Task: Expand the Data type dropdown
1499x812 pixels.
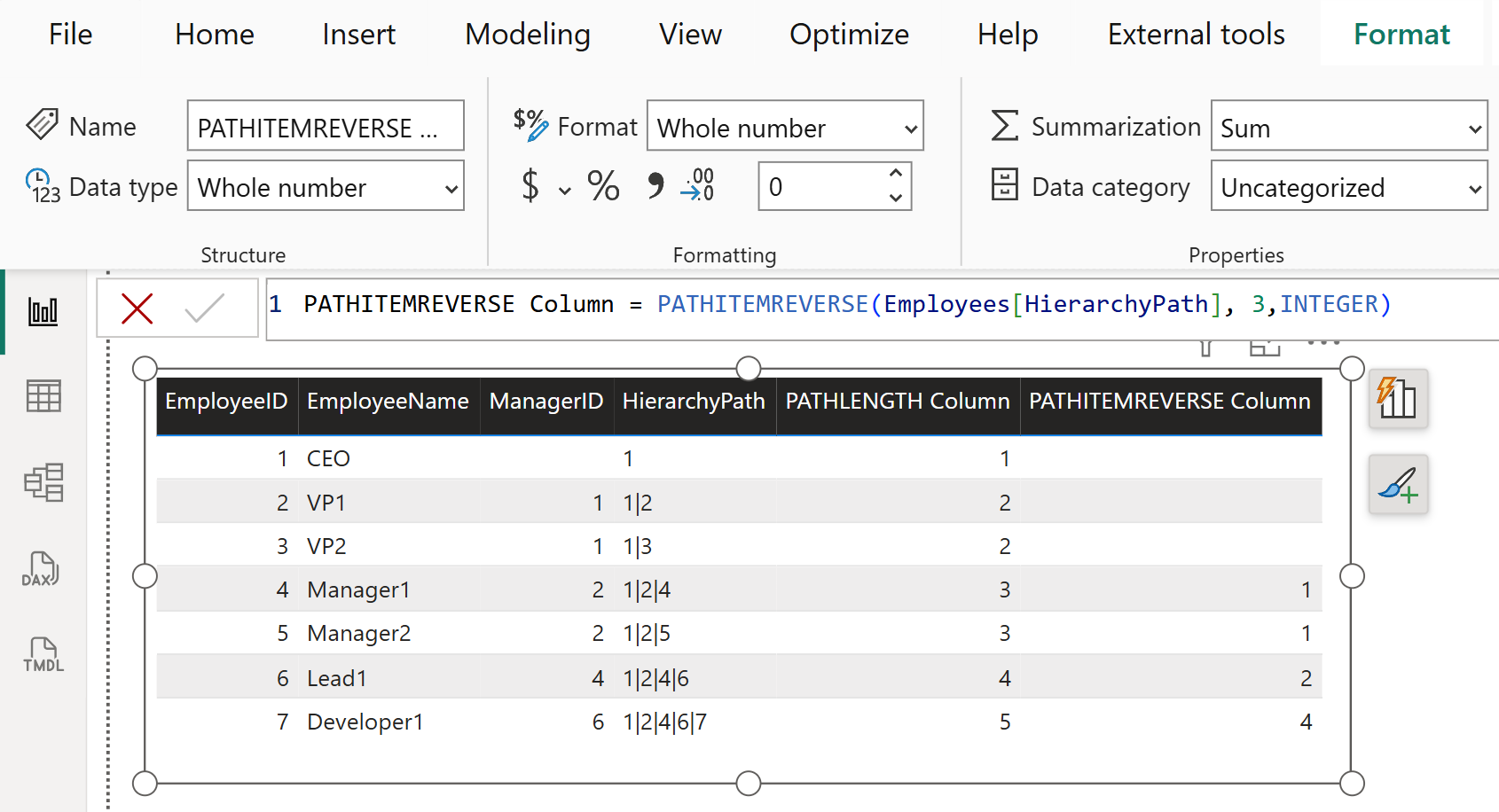Action: (x=326, y=186)
